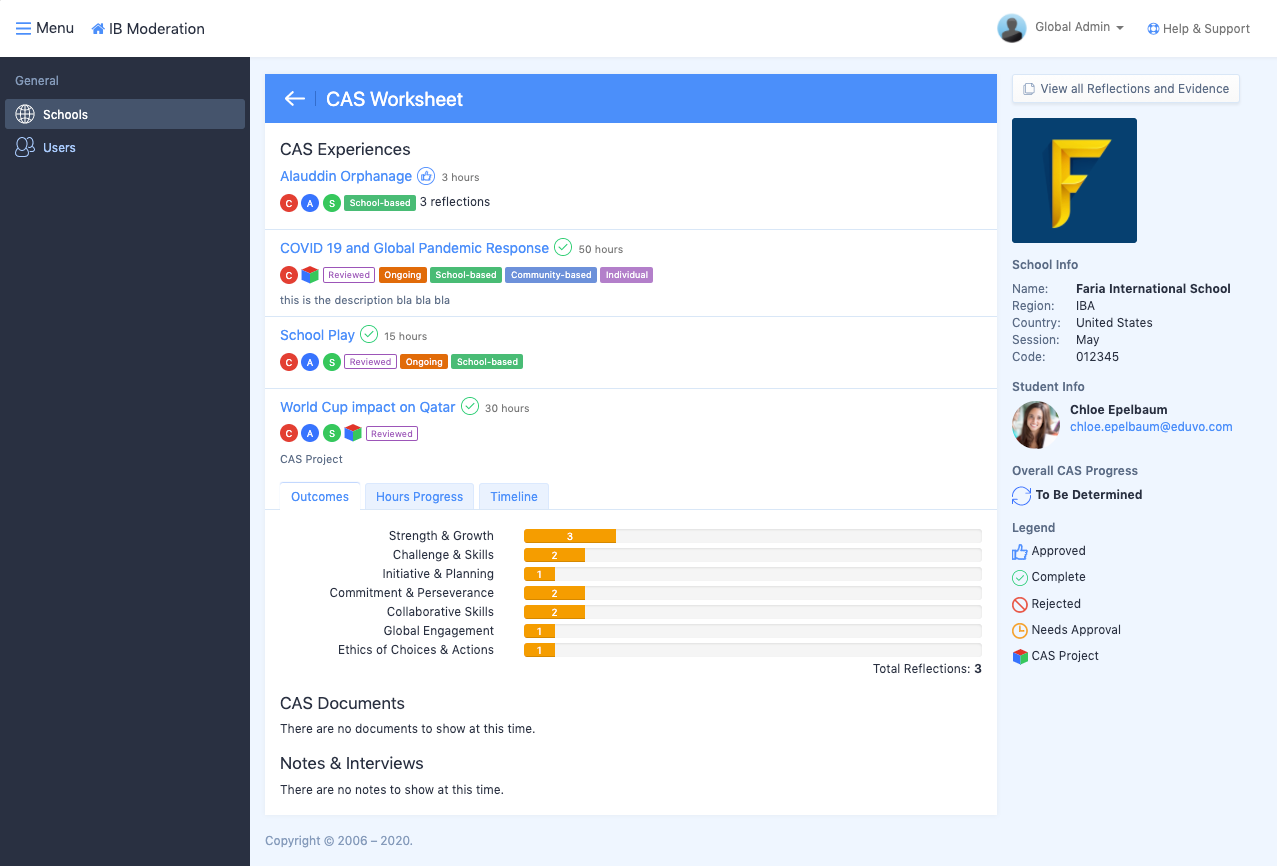Open Users in the sidebar
Viewport: 1277px width, 866px height.
tap(59, 148)
